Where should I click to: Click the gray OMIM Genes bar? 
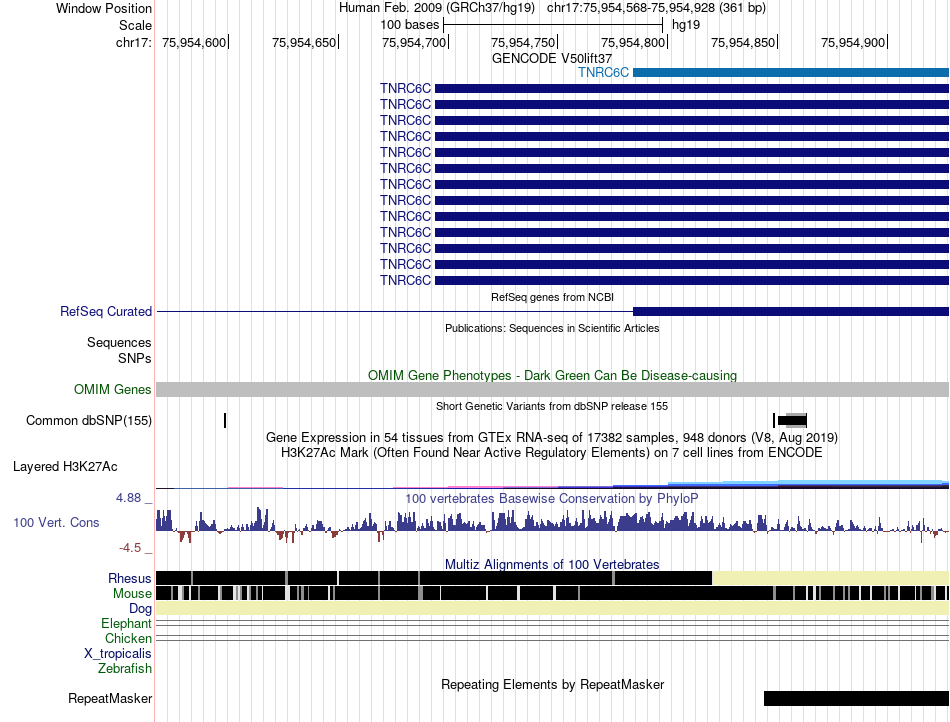click(552, 389)
